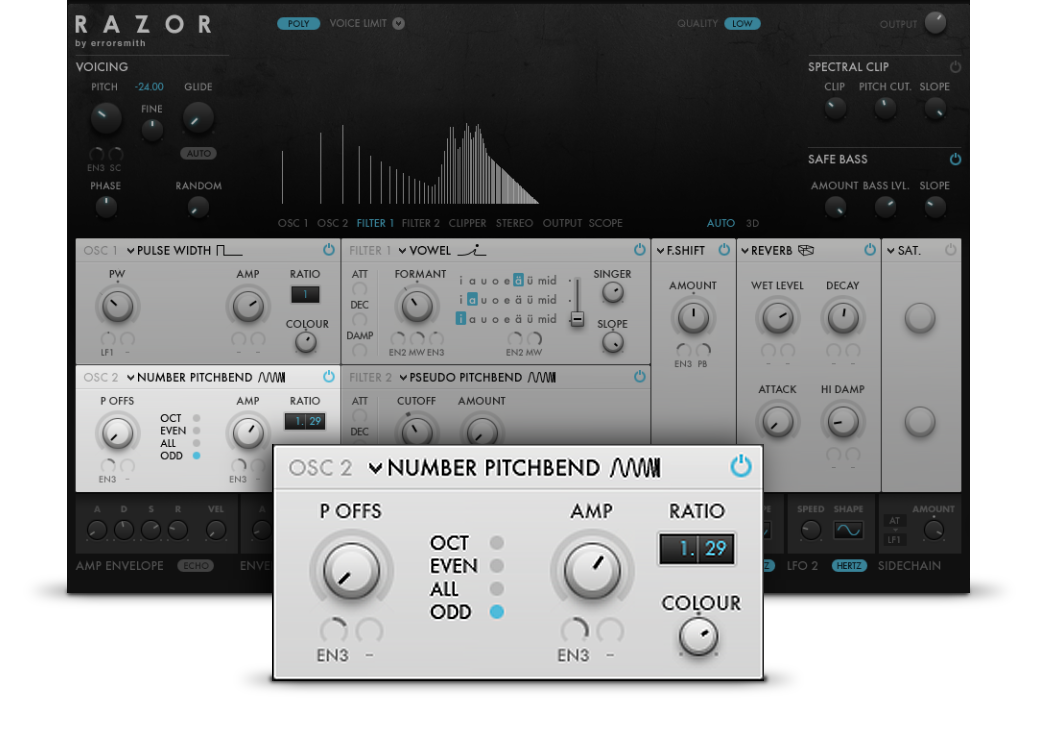Click the vowel curve icon beside VOWEL

click(x=472, y=250)
